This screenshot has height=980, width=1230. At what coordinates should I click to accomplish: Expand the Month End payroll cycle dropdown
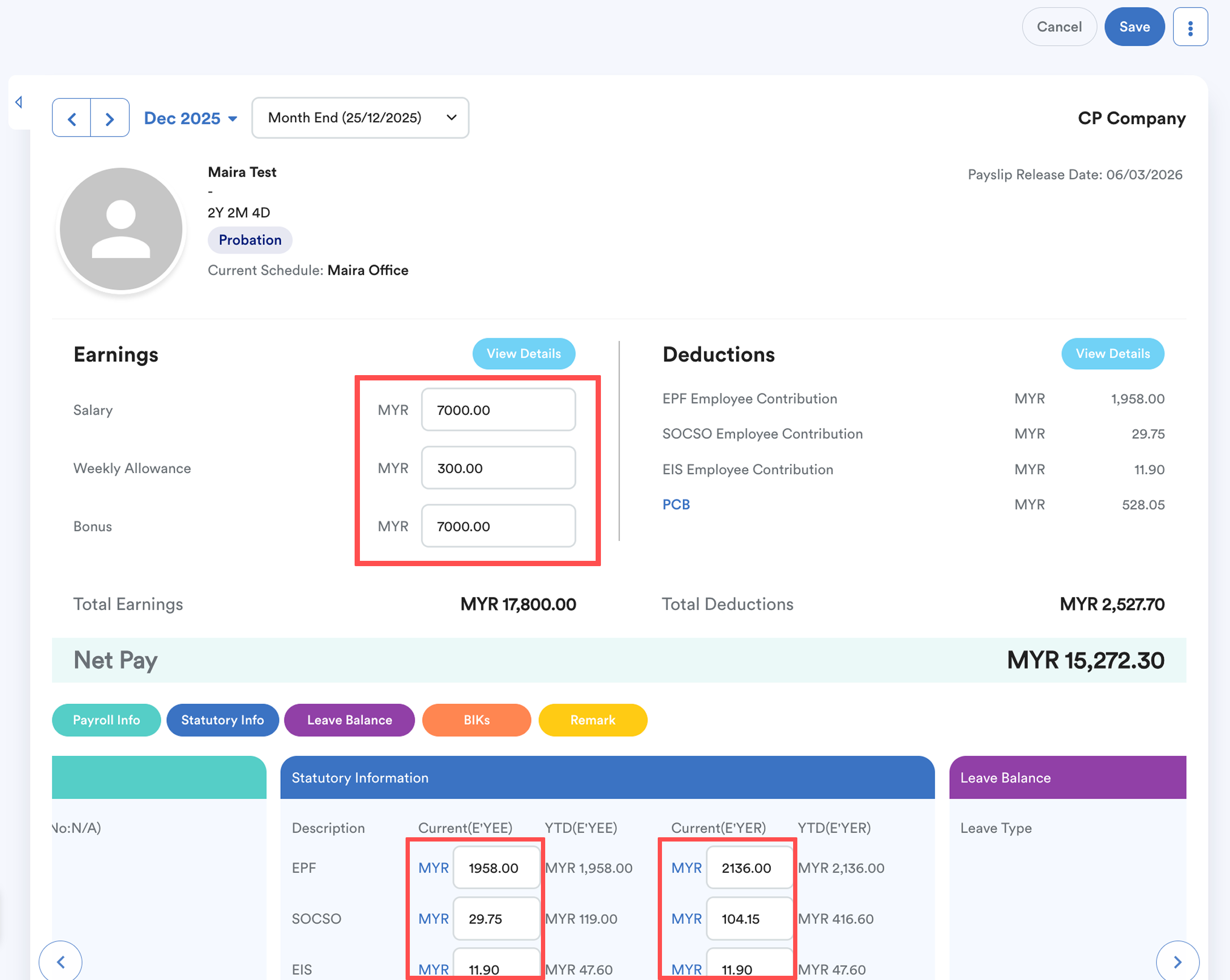click(x=360, y=118)
